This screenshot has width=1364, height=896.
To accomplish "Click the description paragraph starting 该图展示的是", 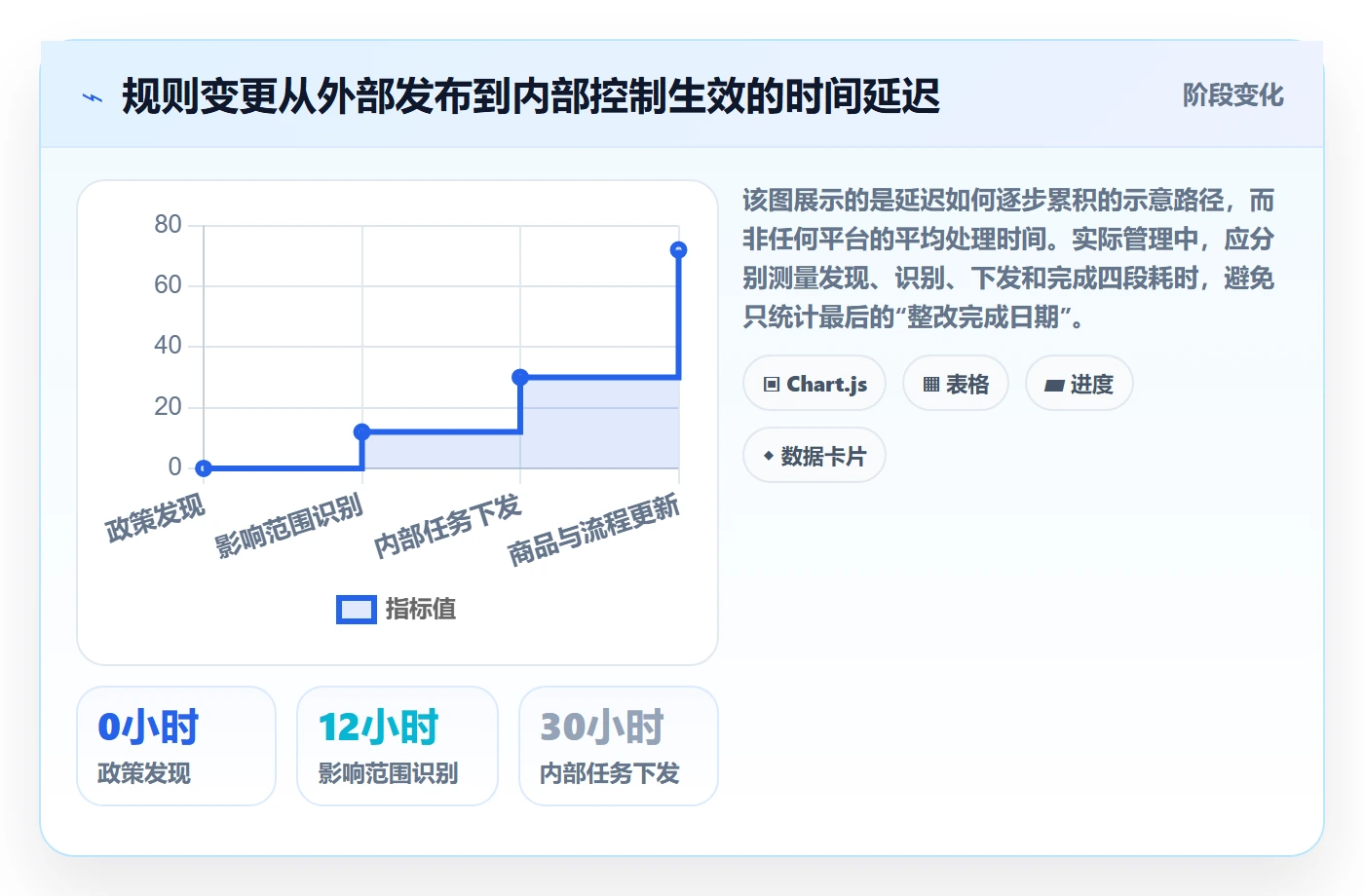I will [x=1008, y=259].
